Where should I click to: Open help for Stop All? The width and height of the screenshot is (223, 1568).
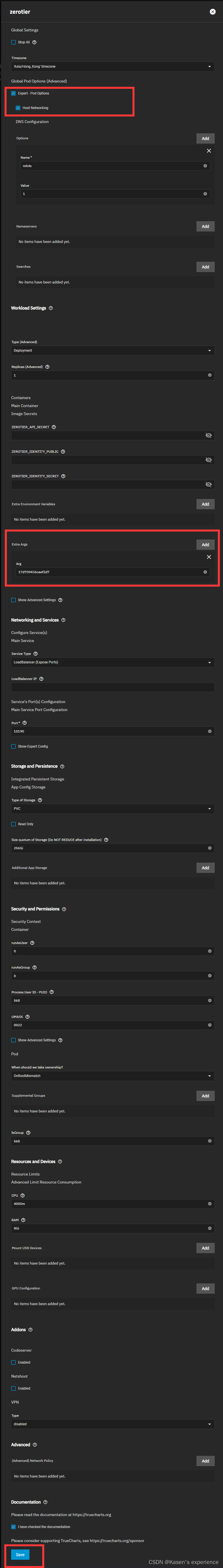click(x=34, y=42)
